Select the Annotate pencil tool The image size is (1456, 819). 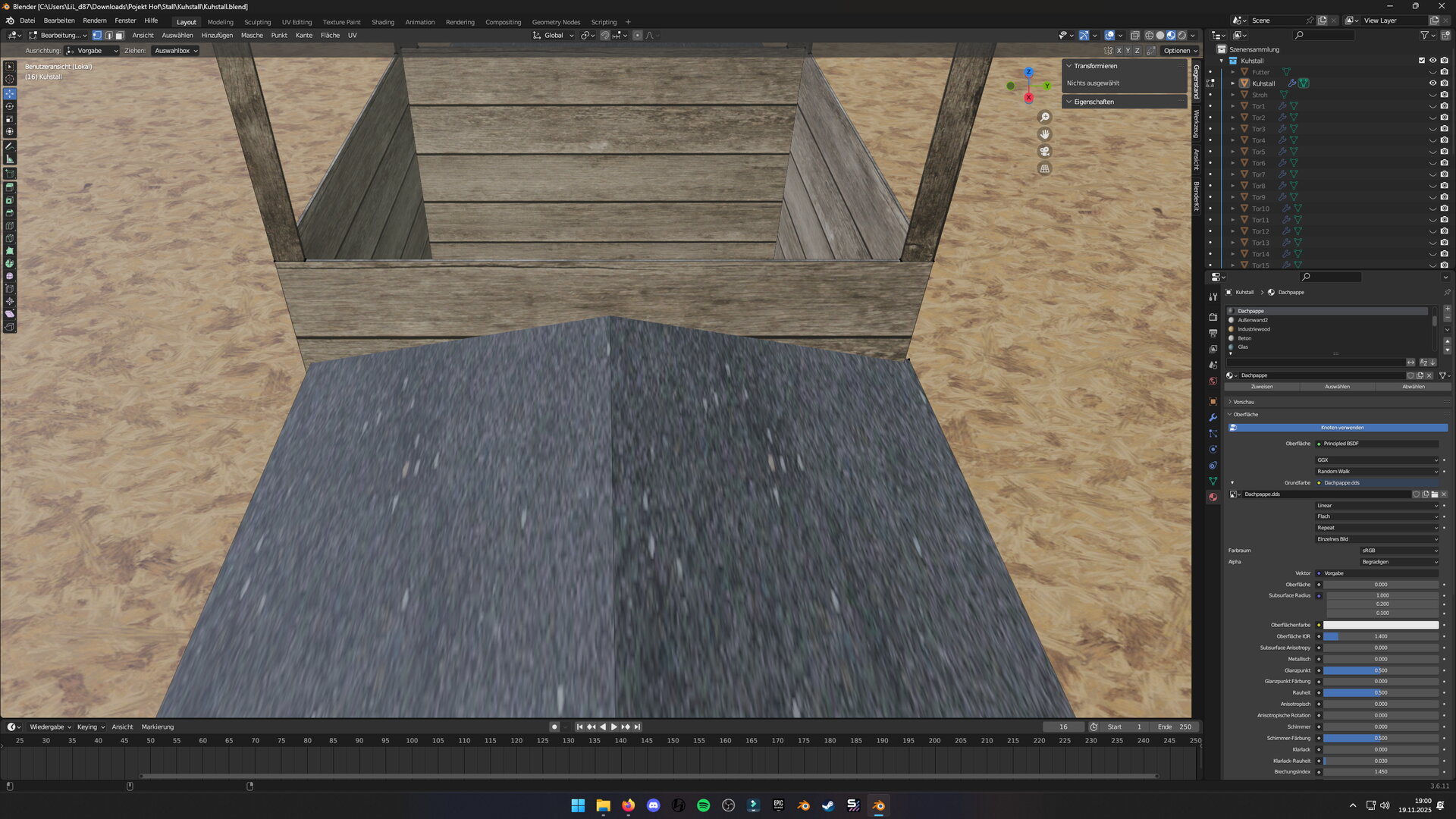click(x=10, y=146)
